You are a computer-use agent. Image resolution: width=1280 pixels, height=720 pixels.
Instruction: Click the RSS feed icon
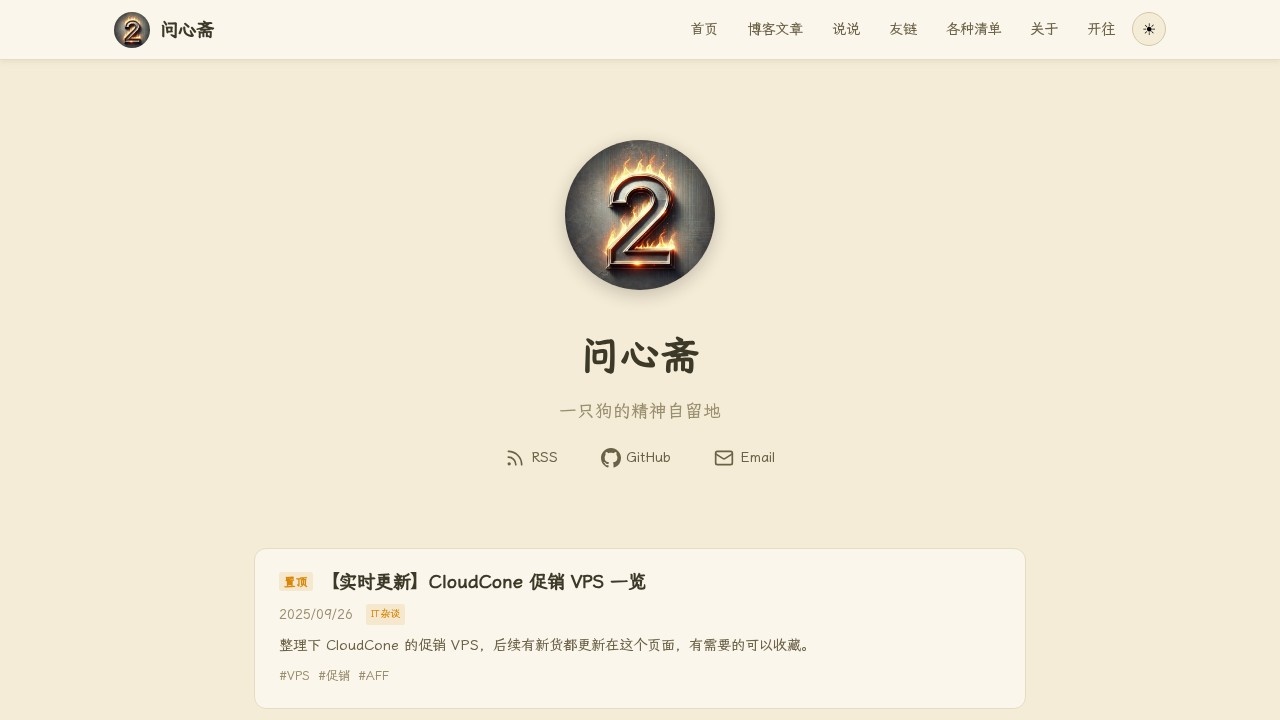pyautogui.click(x=515, y=458)
